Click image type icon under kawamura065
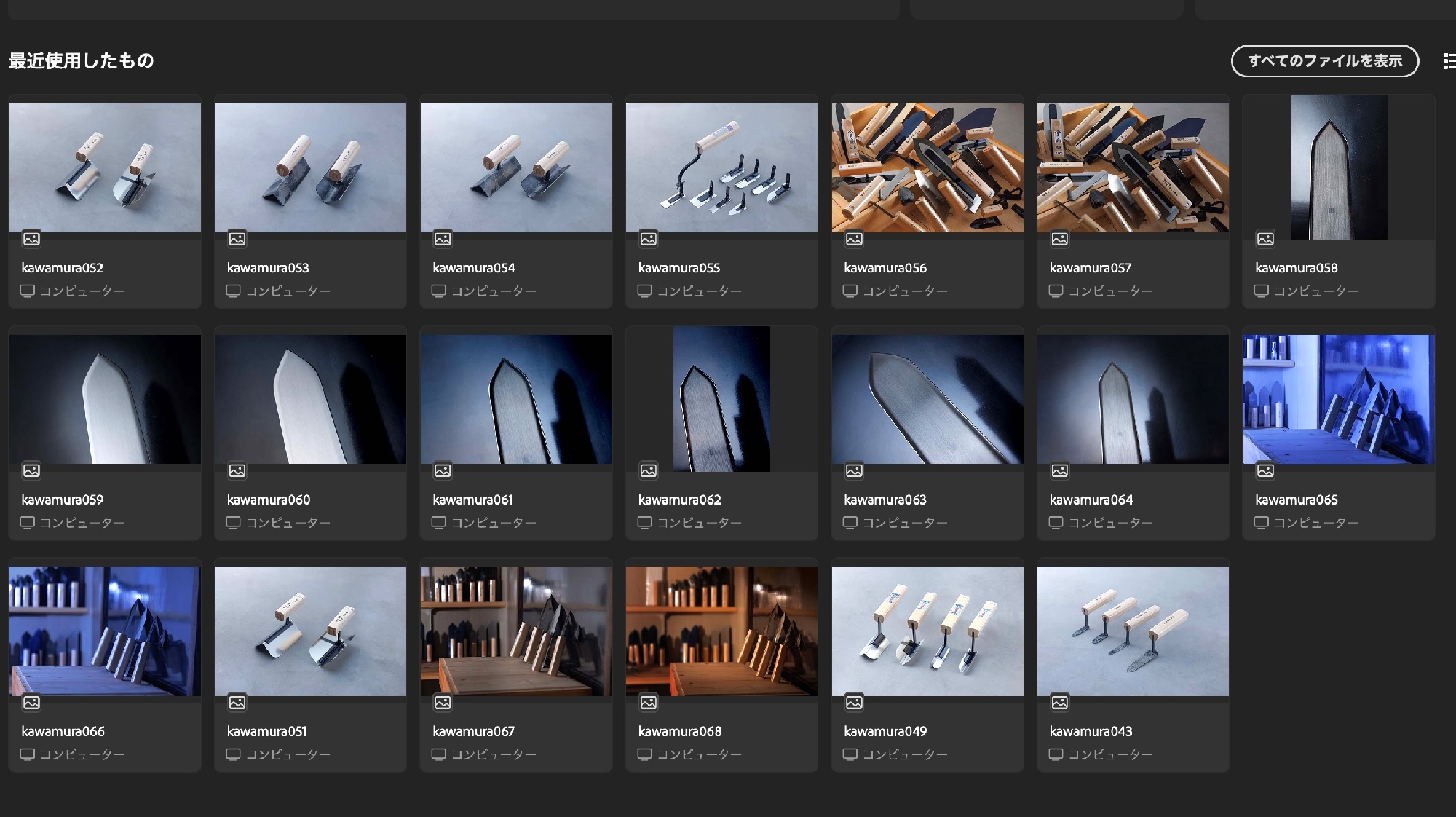The image size is (1456, 817). point(1265,470)
